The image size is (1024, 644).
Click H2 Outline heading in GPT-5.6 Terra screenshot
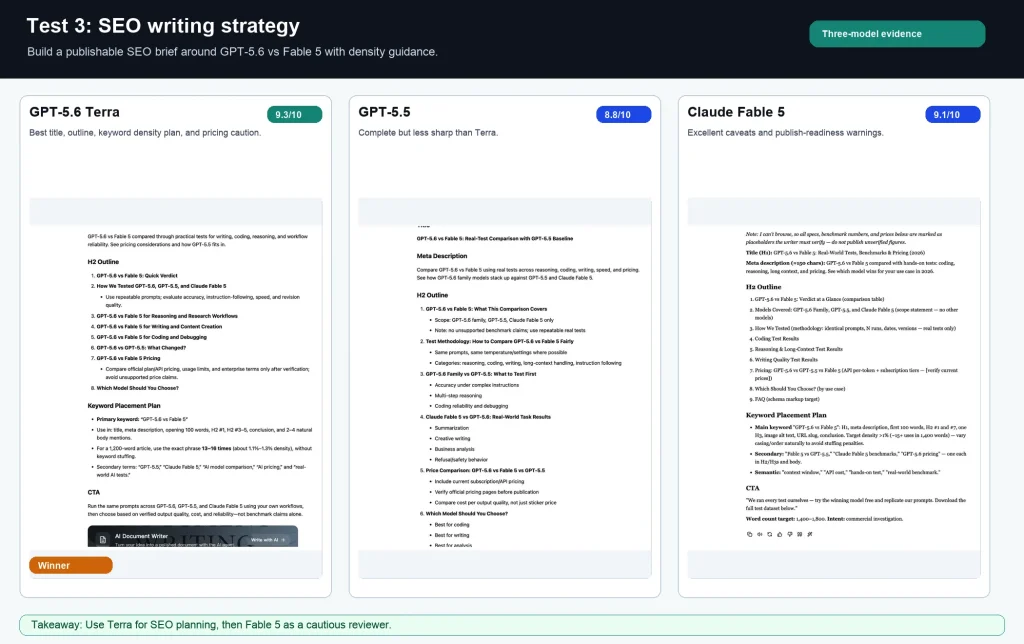point(103,262)
